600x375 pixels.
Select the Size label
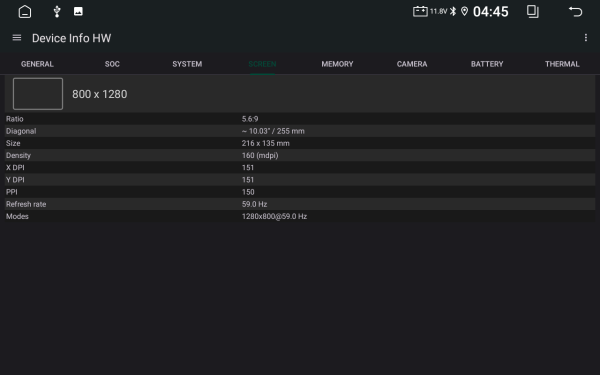pos(13,143)
